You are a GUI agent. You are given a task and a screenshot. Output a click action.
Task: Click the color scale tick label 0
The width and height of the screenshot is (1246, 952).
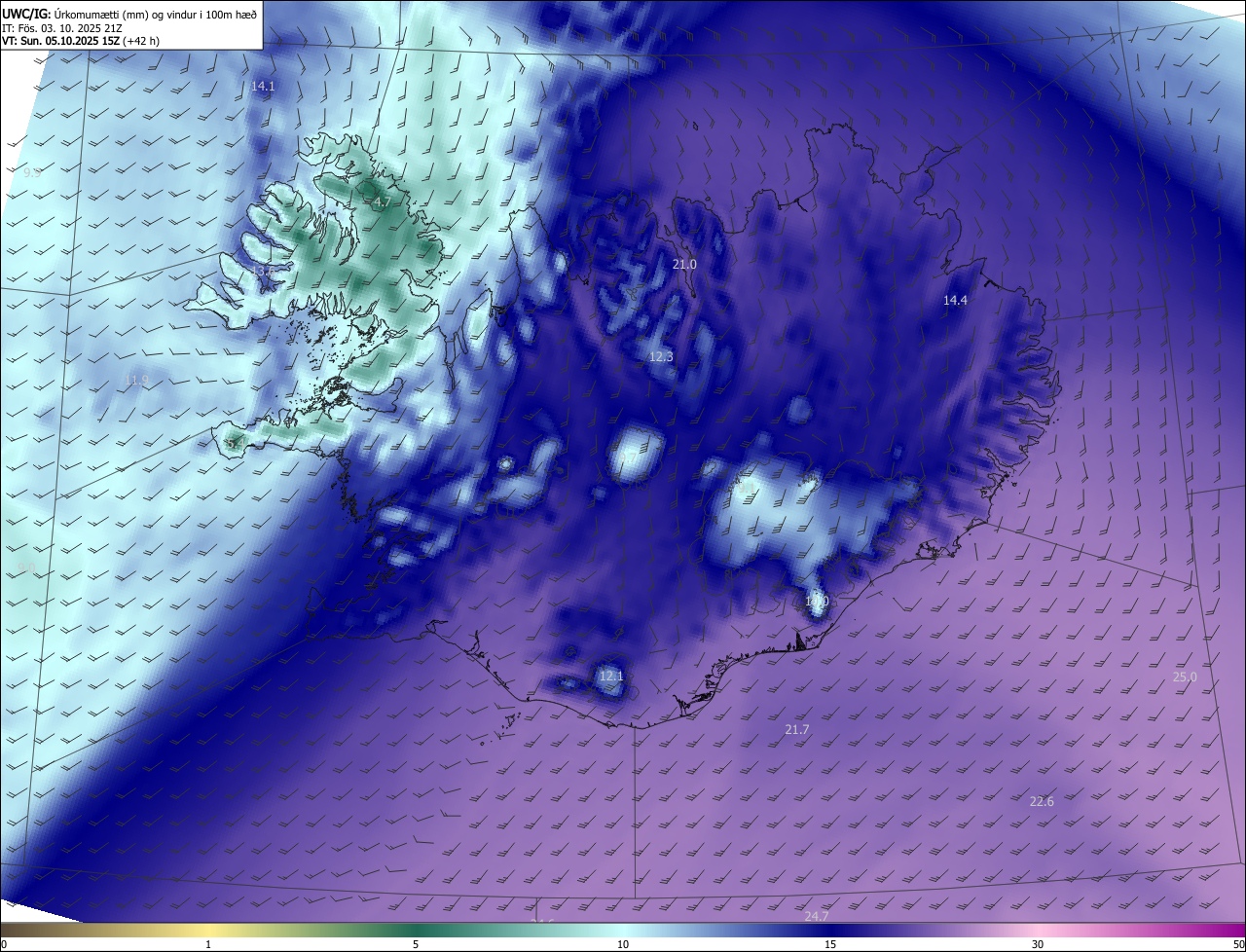point(3,944)
